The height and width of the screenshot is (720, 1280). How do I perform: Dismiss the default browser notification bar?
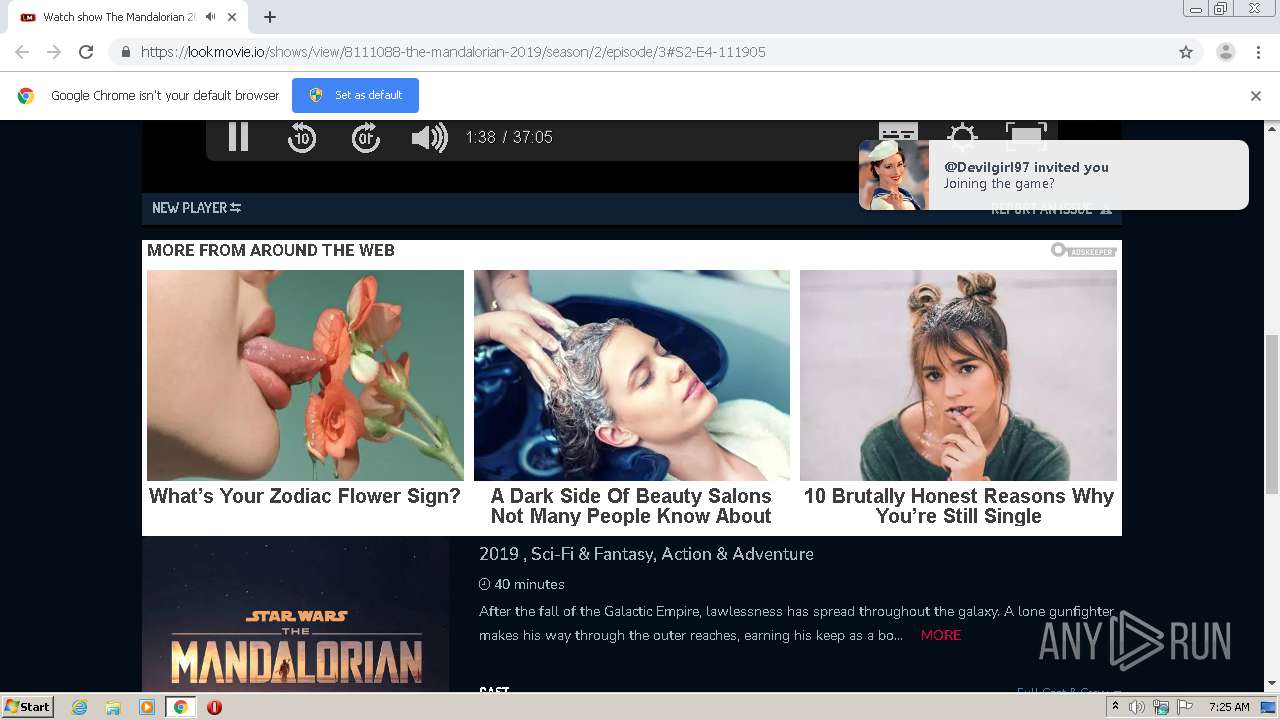click(x=1256, y=96)
